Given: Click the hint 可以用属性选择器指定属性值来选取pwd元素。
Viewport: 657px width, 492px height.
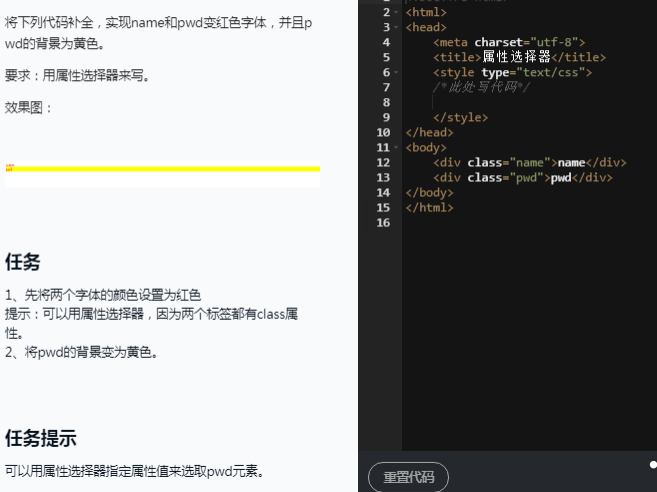Looking at the screenshot, I should 135,471.
